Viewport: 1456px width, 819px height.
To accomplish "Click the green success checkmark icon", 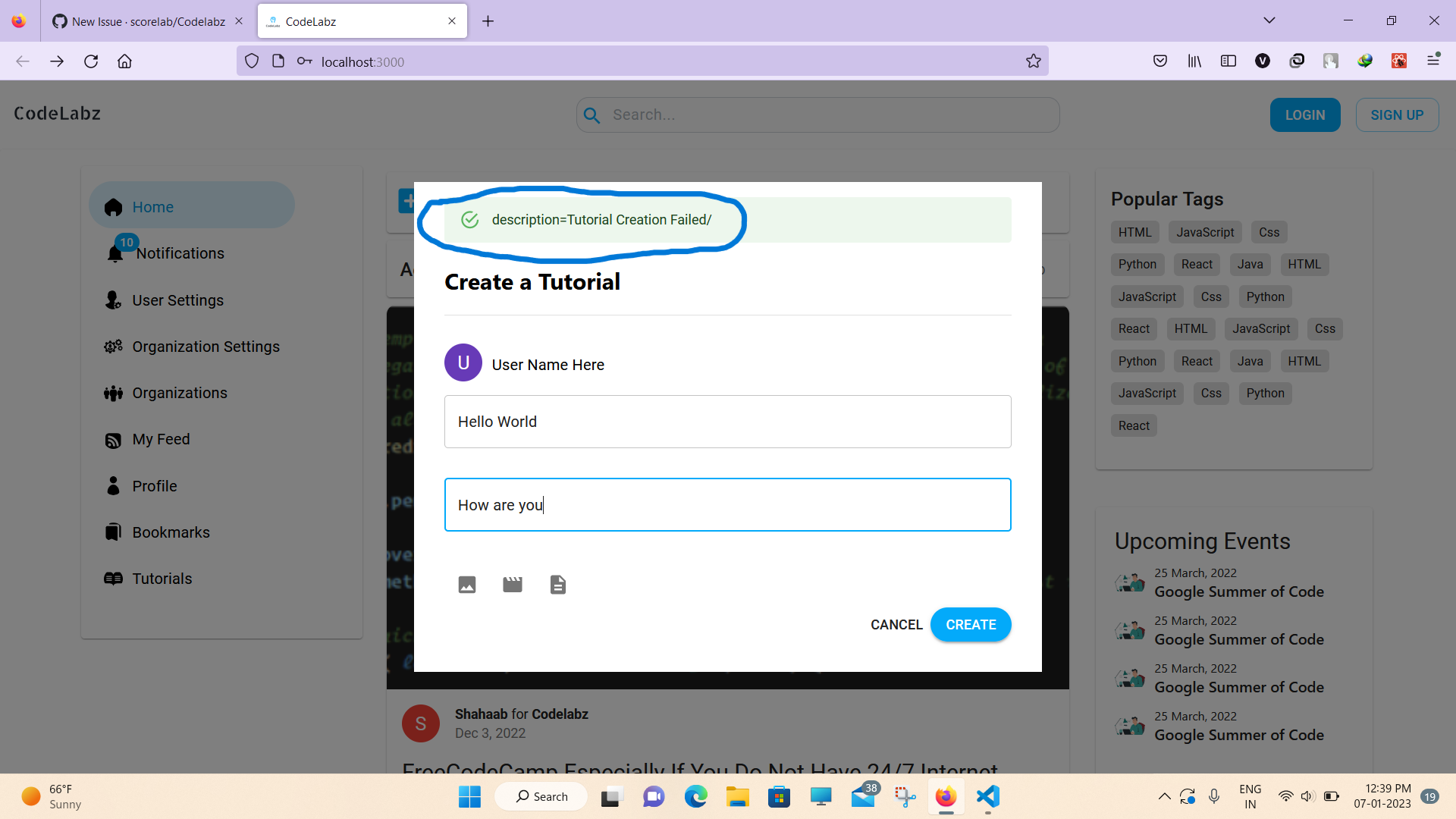I will pyautogui.click(x=469, y=220).
